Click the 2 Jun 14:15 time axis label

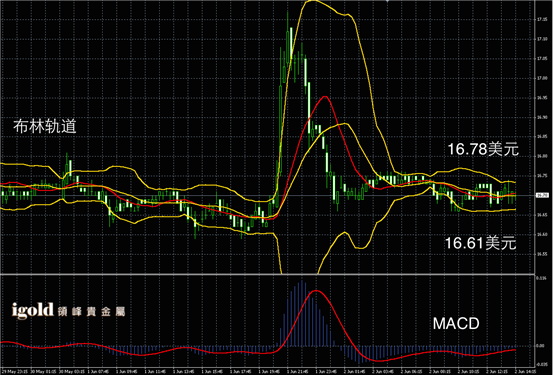(526, 371)
